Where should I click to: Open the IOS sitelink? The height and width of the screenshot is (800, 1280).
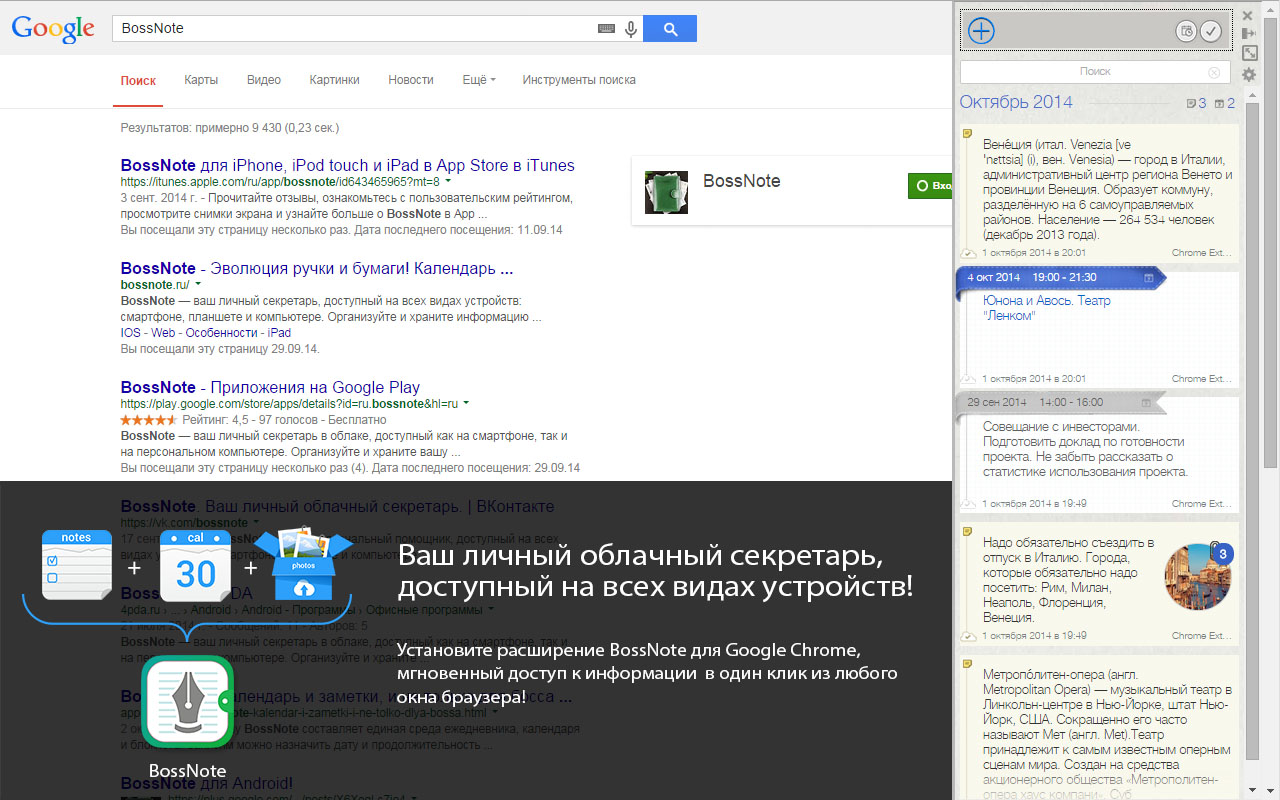click(x=131, y=333)
